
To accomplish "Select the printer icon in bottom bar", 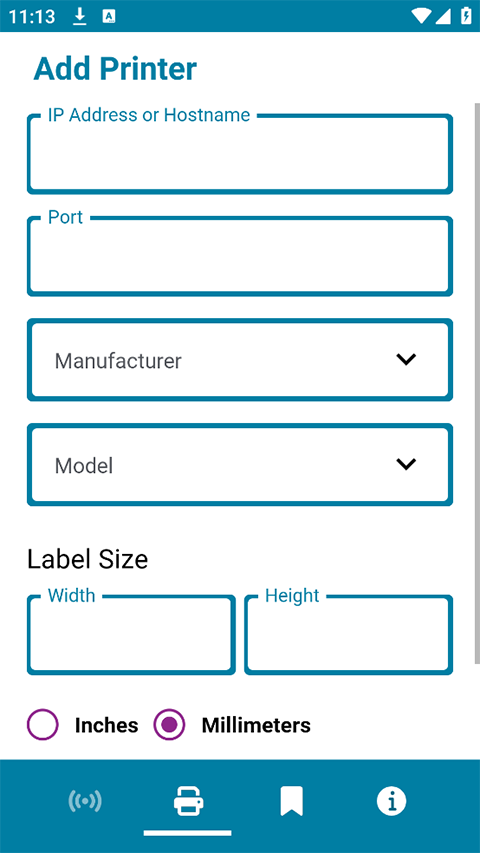I will tap(188, 801).
